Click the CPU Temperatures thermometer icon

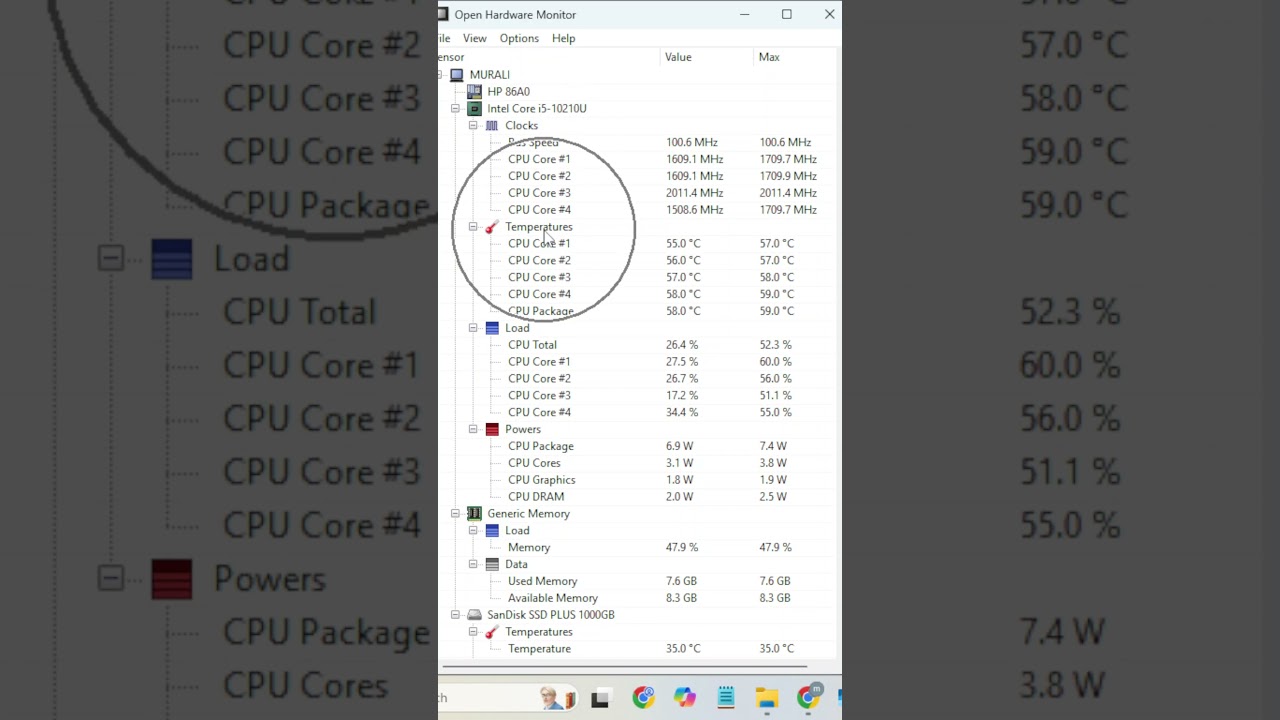tap(492, 227)
